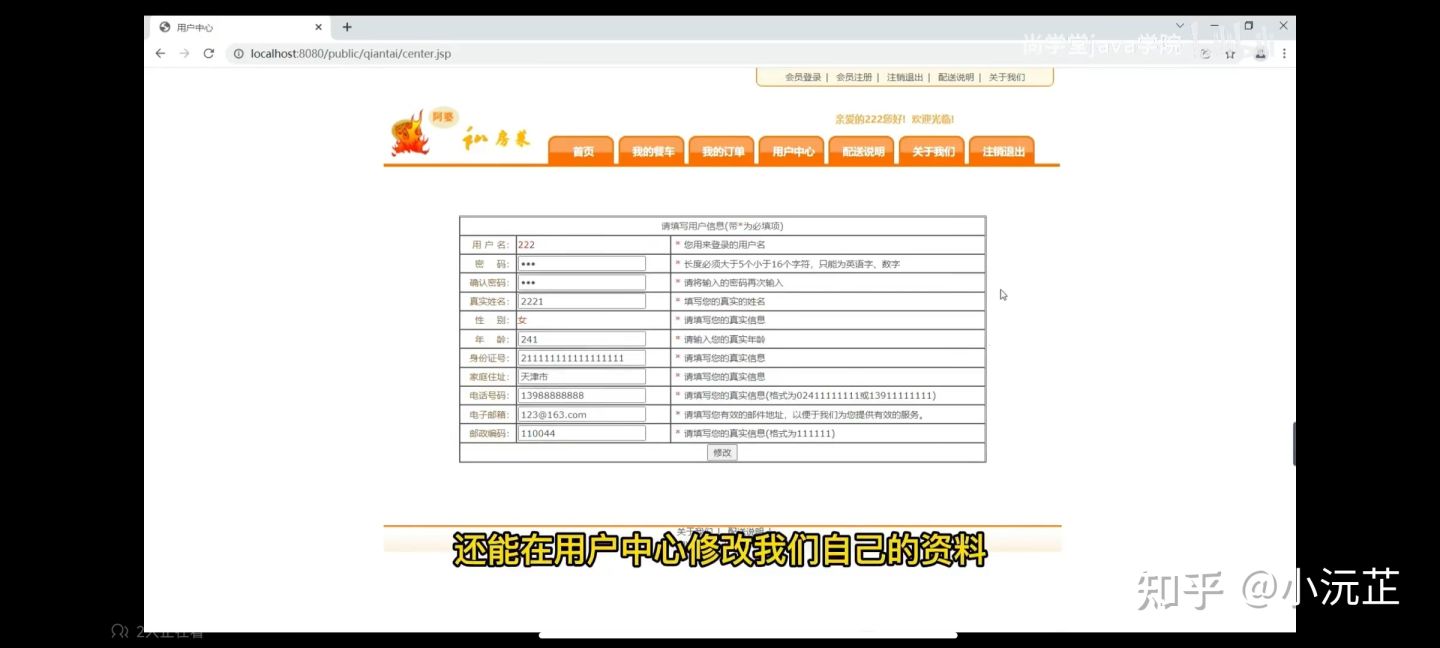This screenshot has height=648, width=1440.
Task: Open 用户中心 navigation tab
Action: [792, 150]
